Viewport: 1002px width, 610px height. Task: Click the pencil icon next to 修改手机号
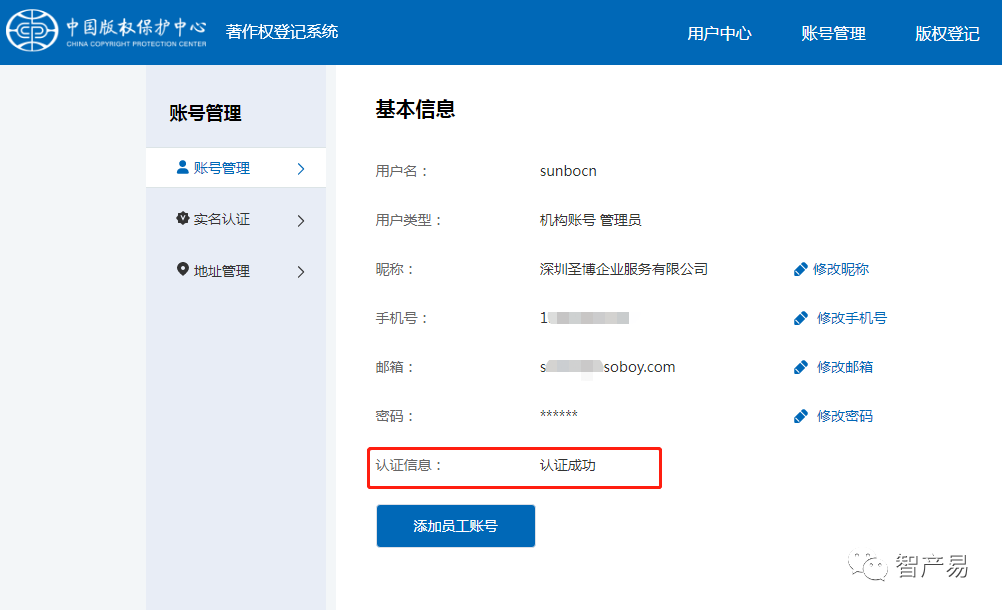800,318
